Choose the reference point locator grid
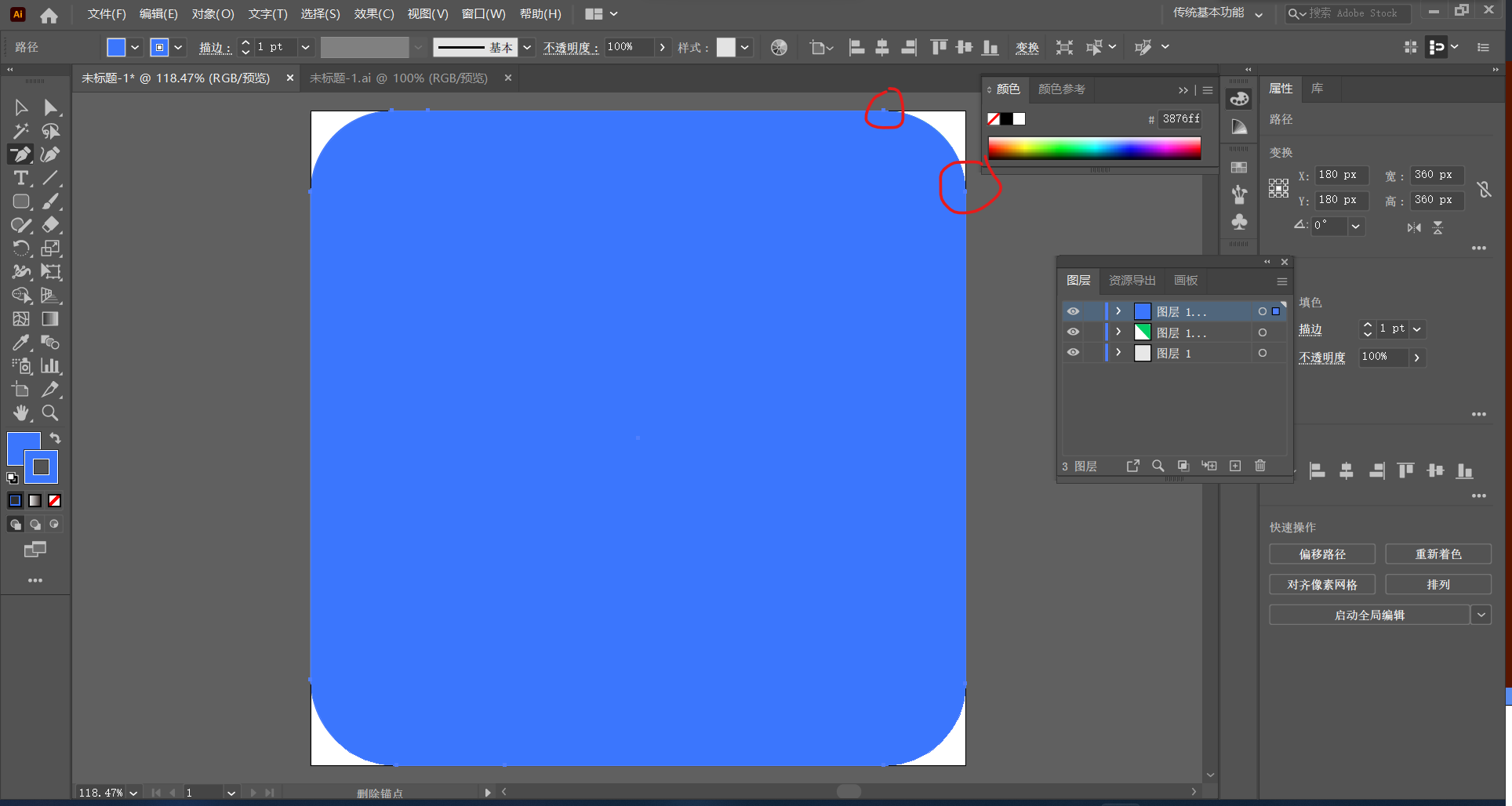The image size is (1512, 806). 1278,187
